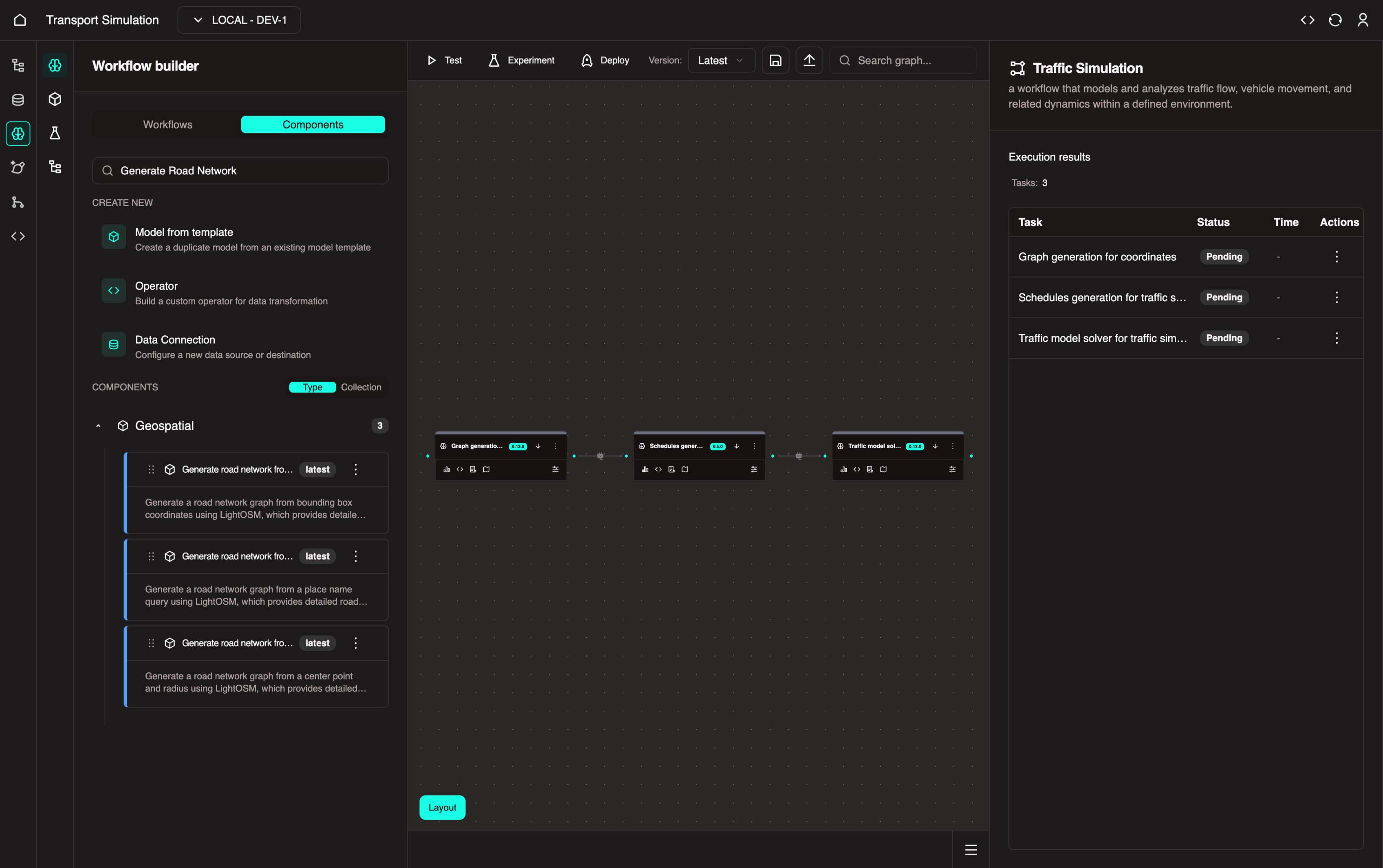Switch to the Workflows tab
The height and width of the screenshot is (868, 1383).
coord(167,125)
